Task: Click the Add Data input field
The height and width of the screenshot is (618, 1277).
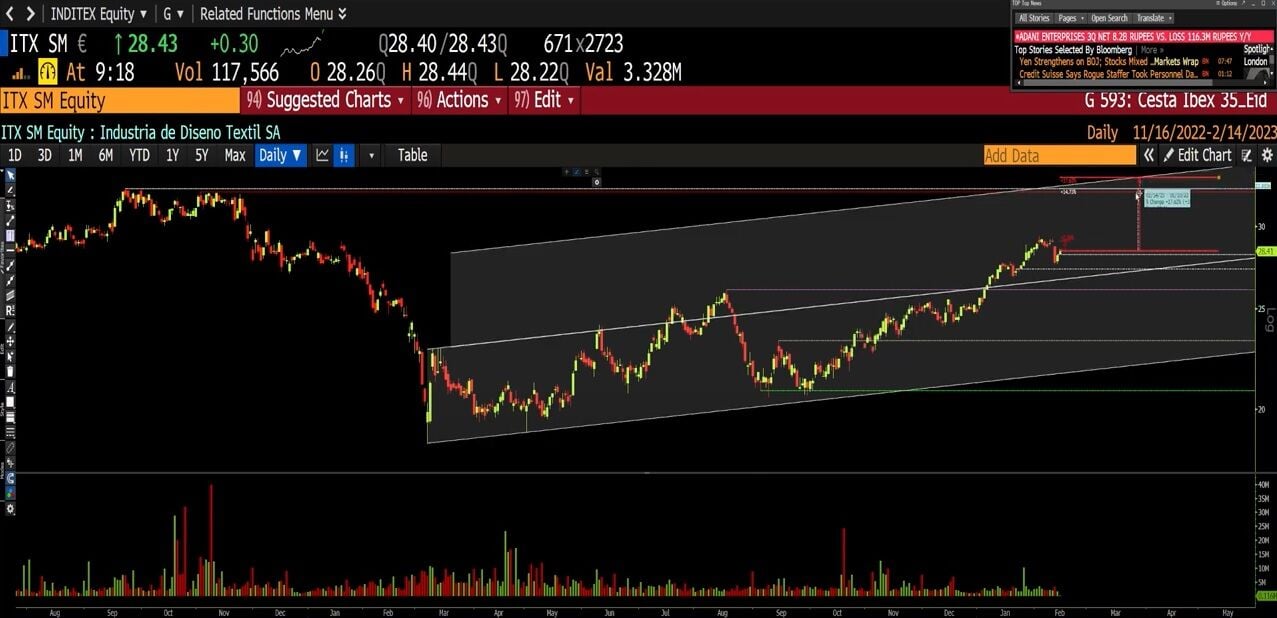Action: (x=1060, y=155)
